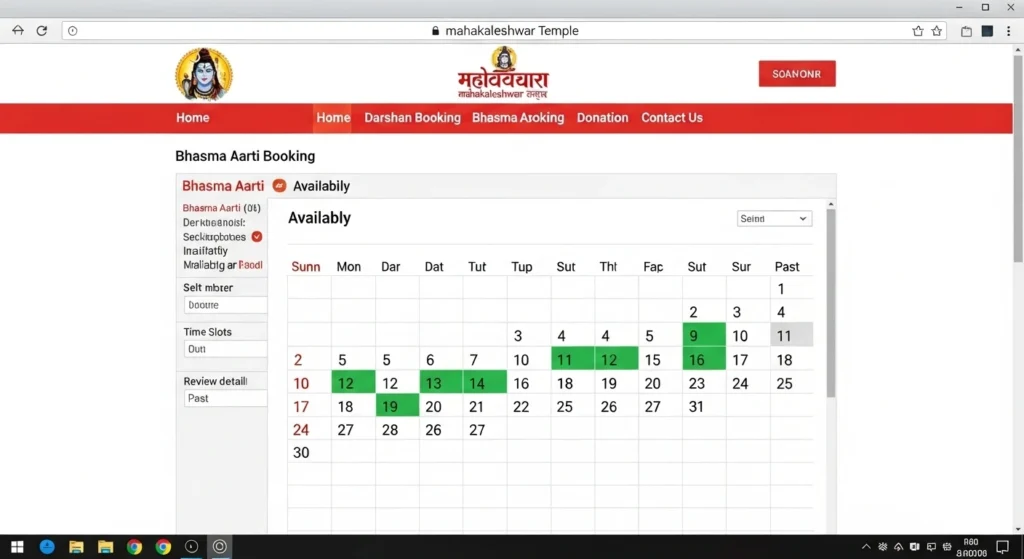Open the Contact Us link
The width and height of the screenshot is (1024, 559).
pyautogui.click(x=671, y=118)
